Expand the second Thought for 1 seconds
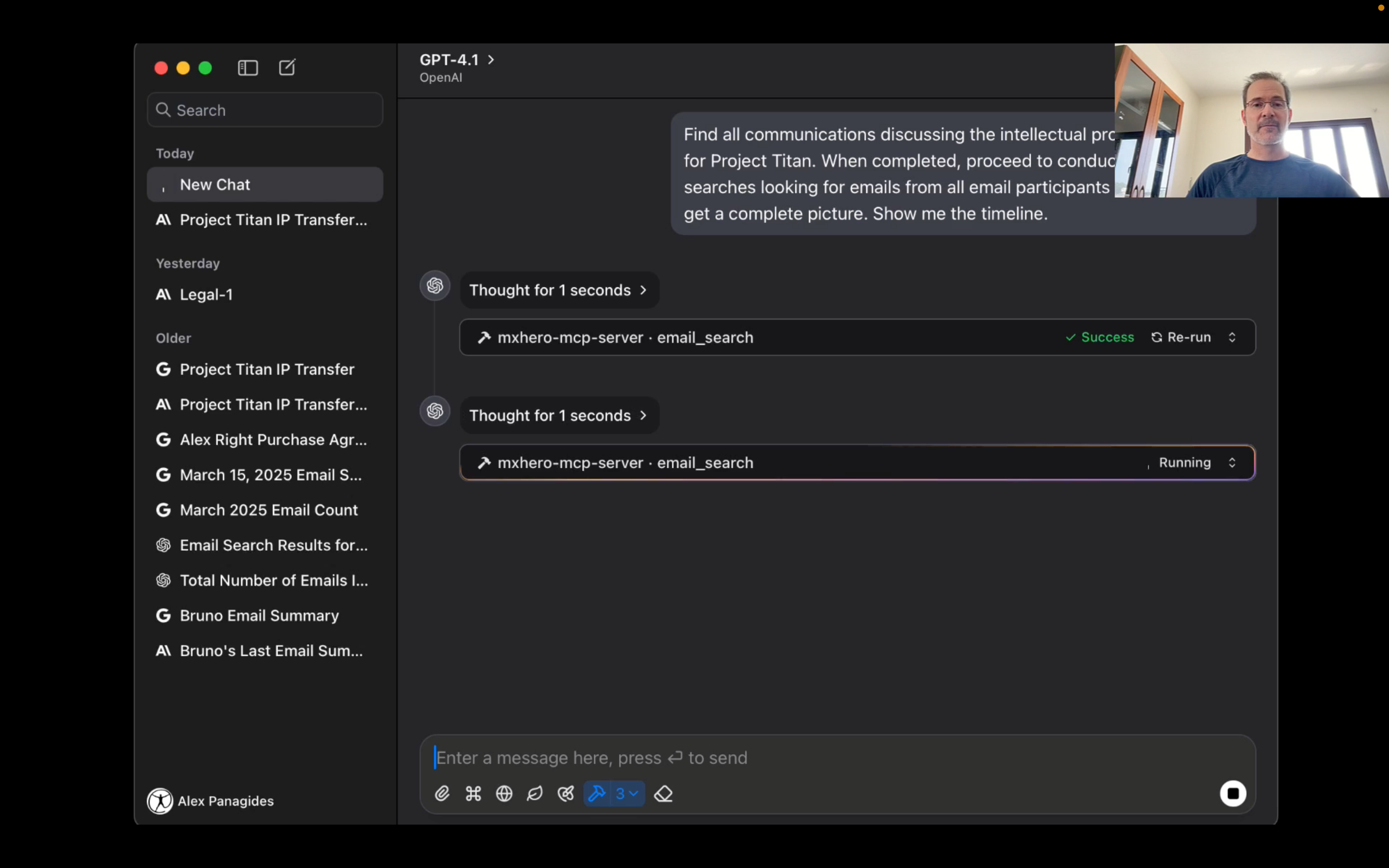This screenshot has height=868, width=1389. 559,415
